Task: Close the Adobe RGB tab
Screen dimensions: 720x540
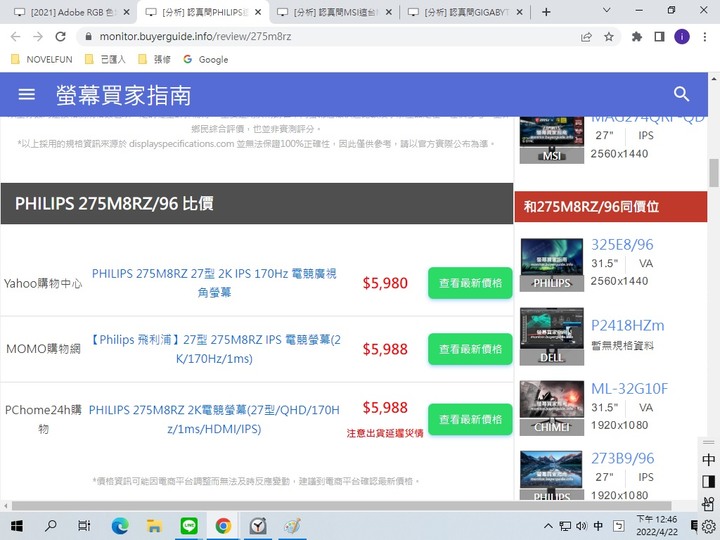Action: pos(127,12)
